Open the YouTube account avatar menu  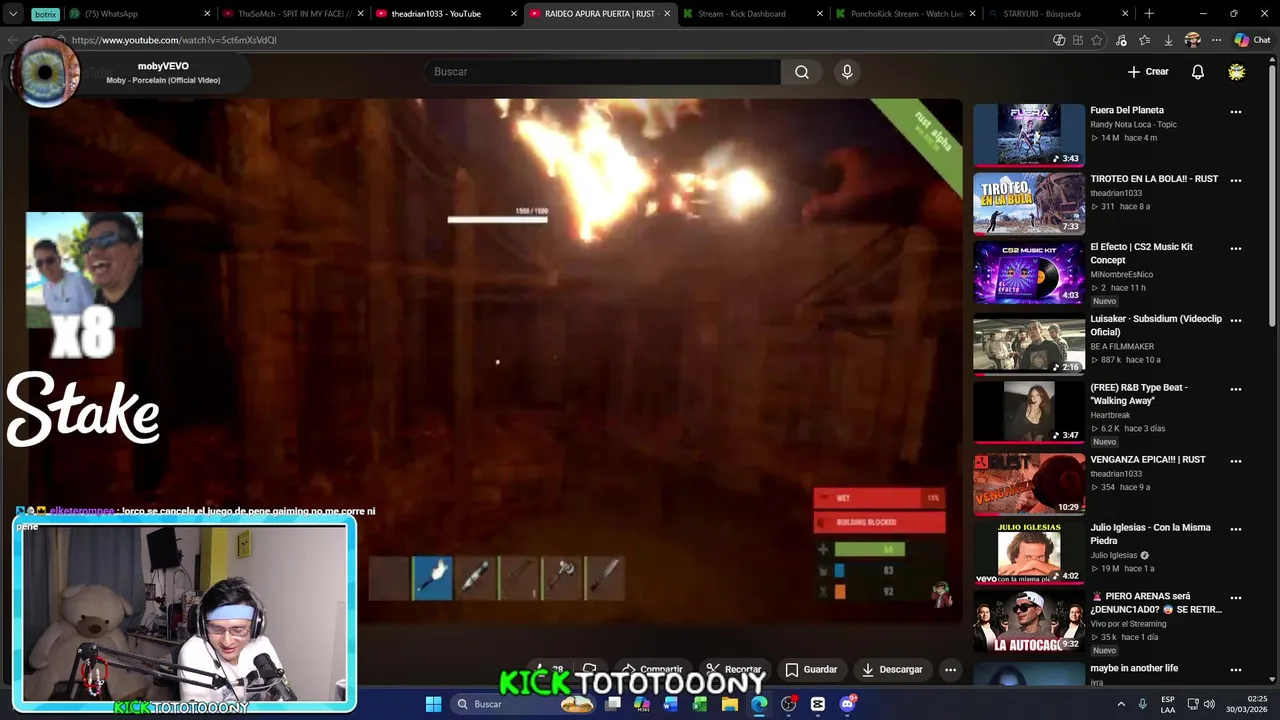click(1237, 72)
